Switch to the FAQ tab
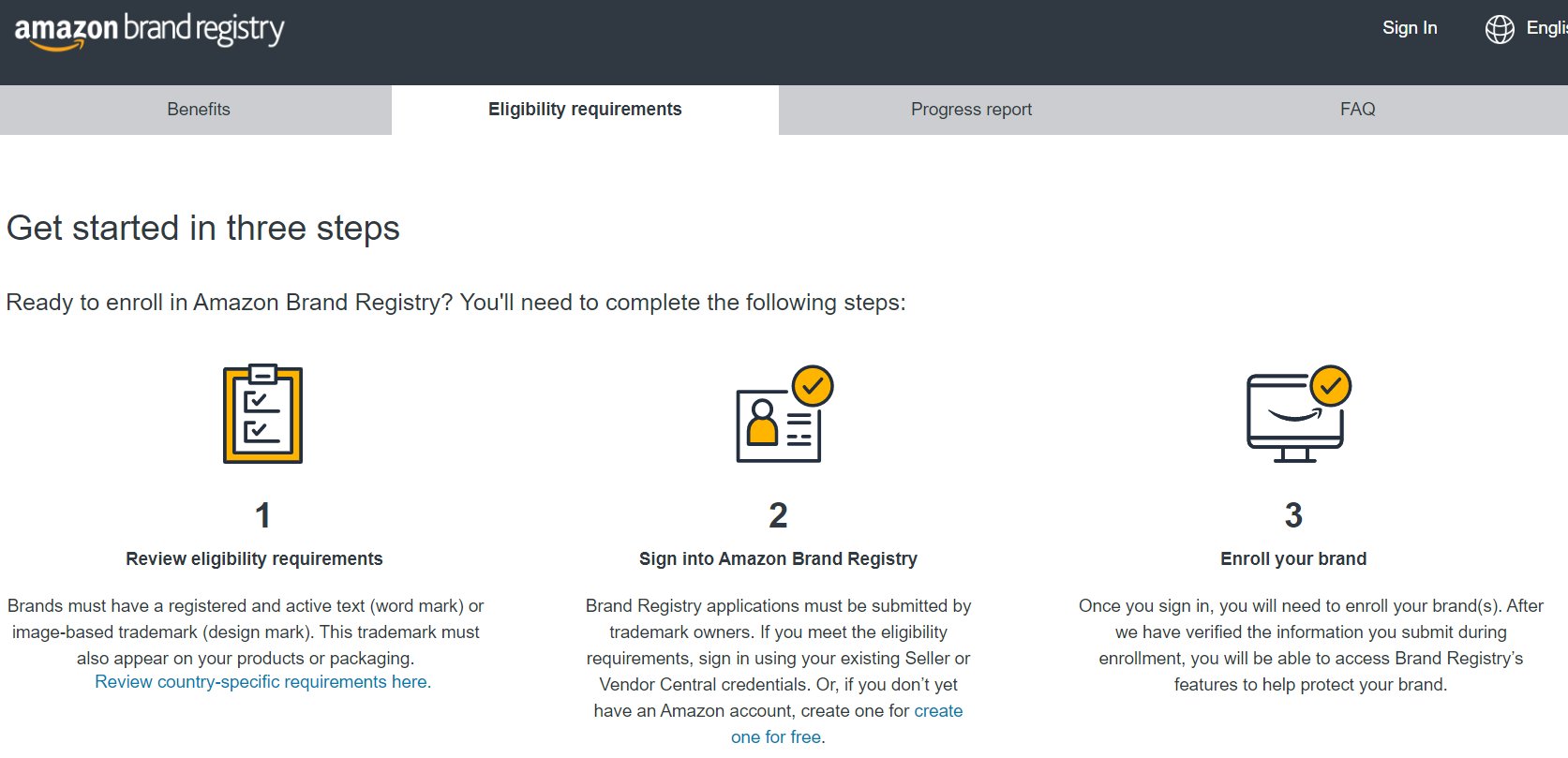Image resolution: width=1568 pixels, height=758 pixels. 1357,109
